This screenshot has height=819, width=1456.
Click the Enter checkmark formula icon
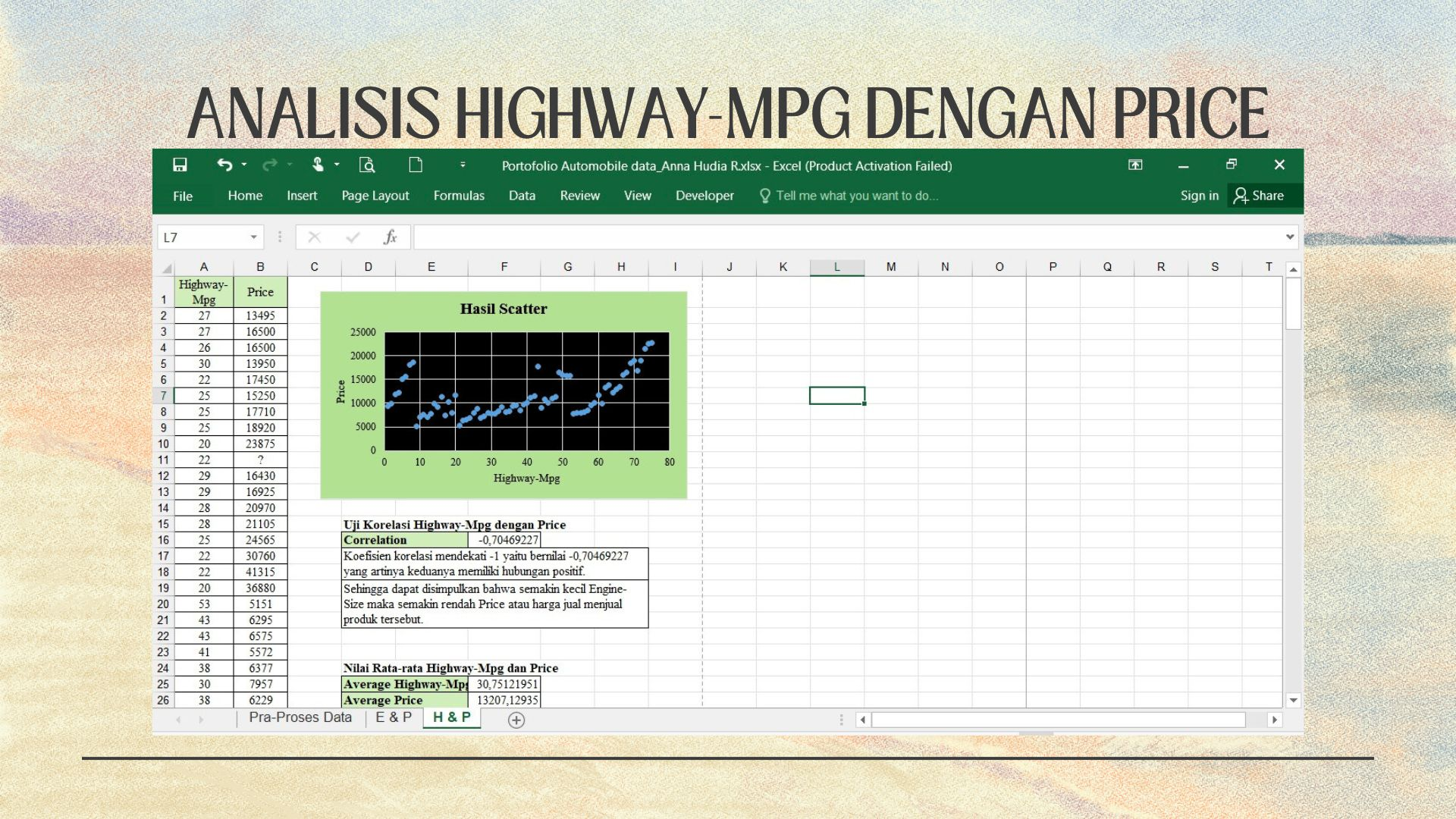(353, 237)
